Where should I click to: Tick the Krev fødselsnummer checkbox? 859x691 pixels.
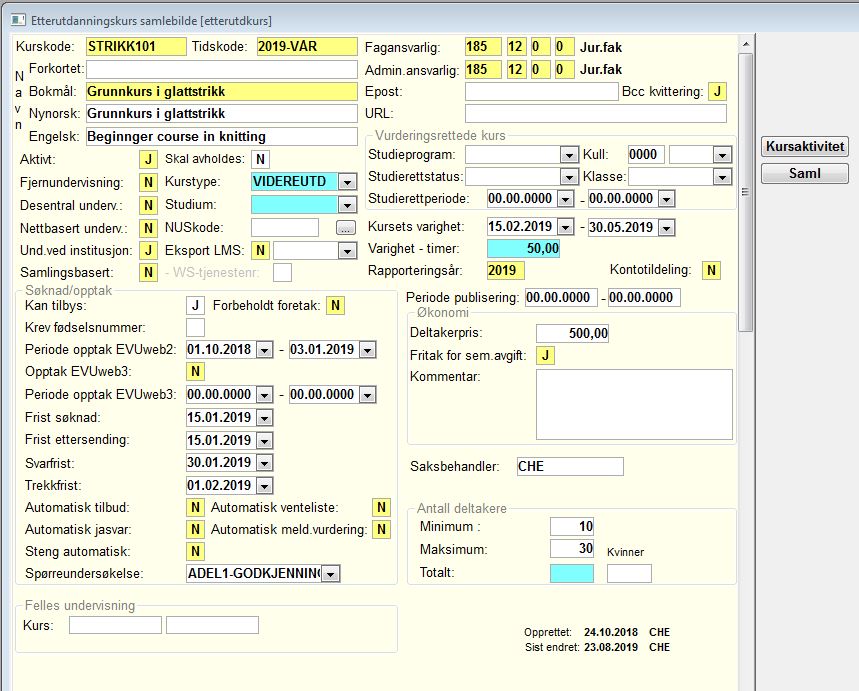(x=196, y=328)
